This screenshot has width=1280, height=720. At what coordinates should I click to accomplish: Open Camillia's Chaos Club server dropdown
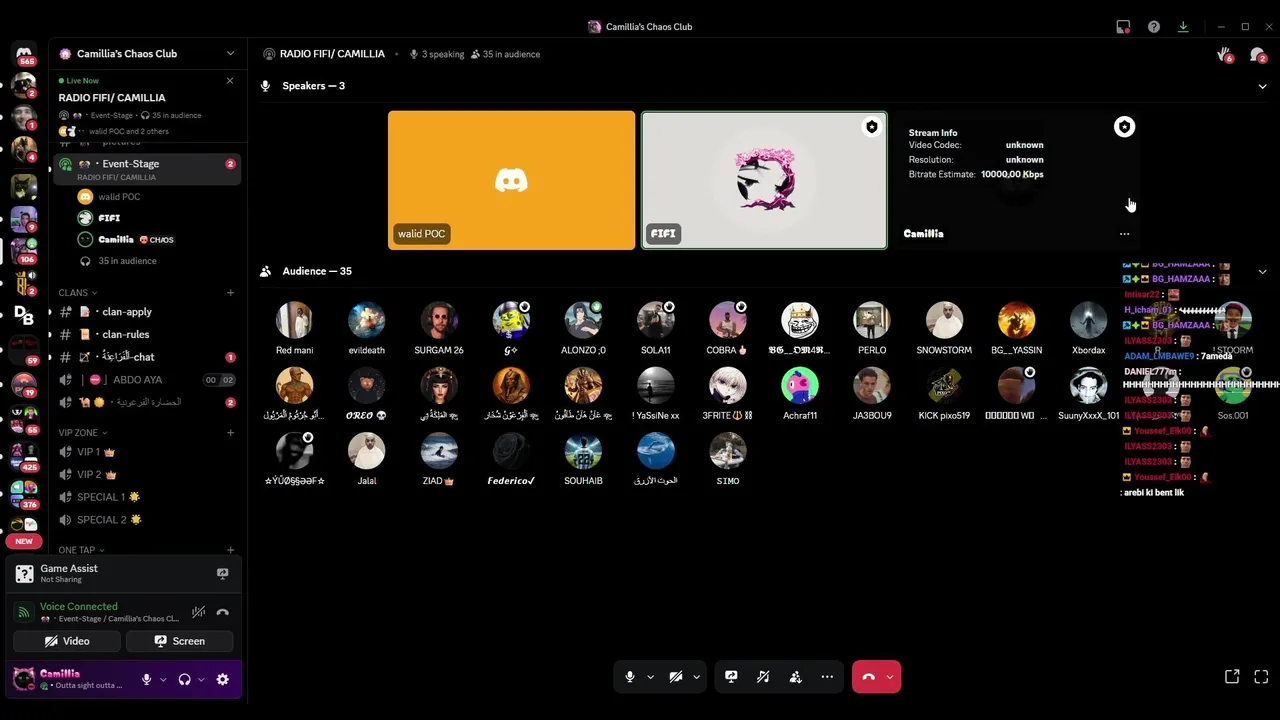[230, 54]
